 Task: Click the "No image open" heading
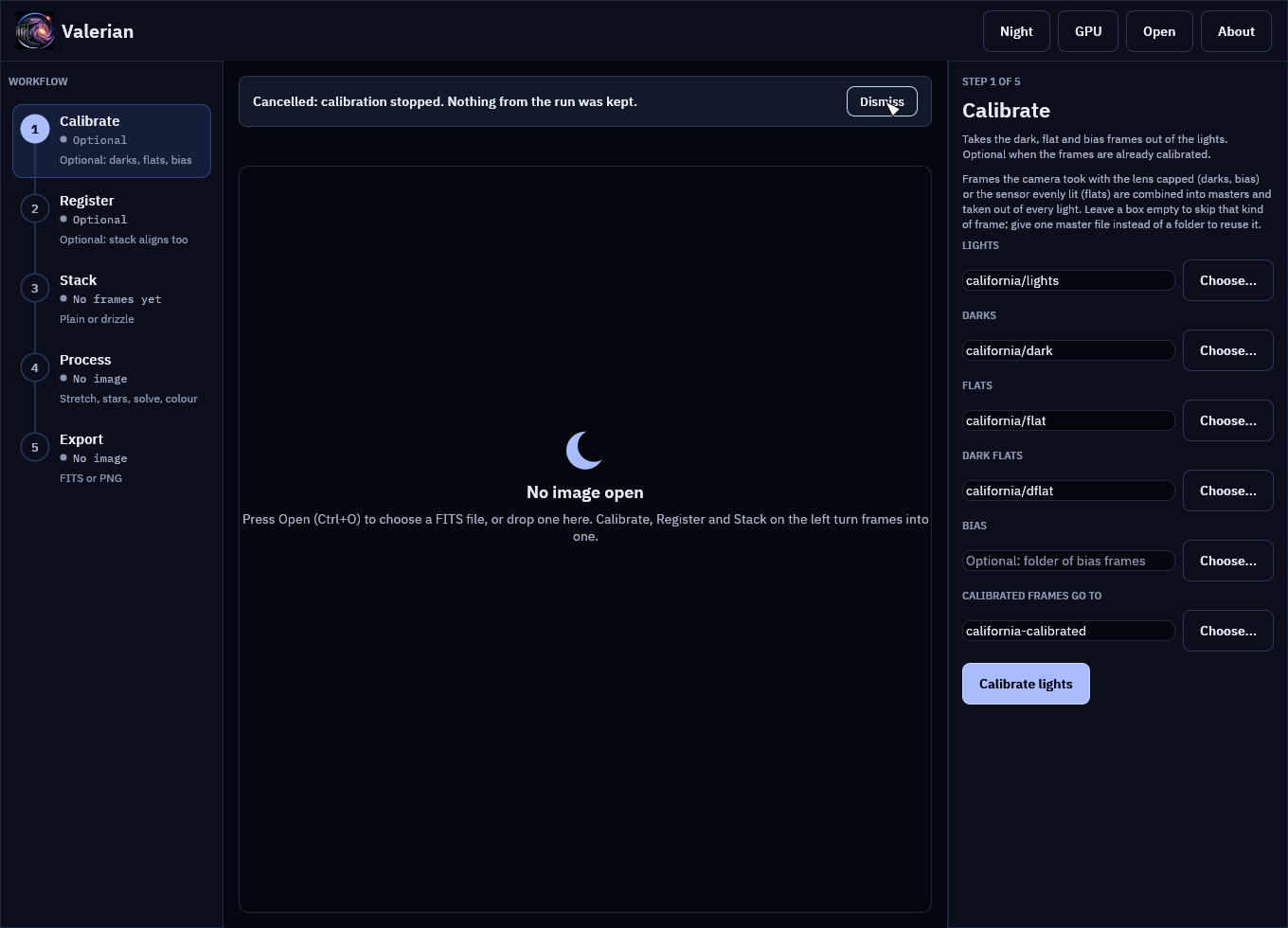click(585, 492)
